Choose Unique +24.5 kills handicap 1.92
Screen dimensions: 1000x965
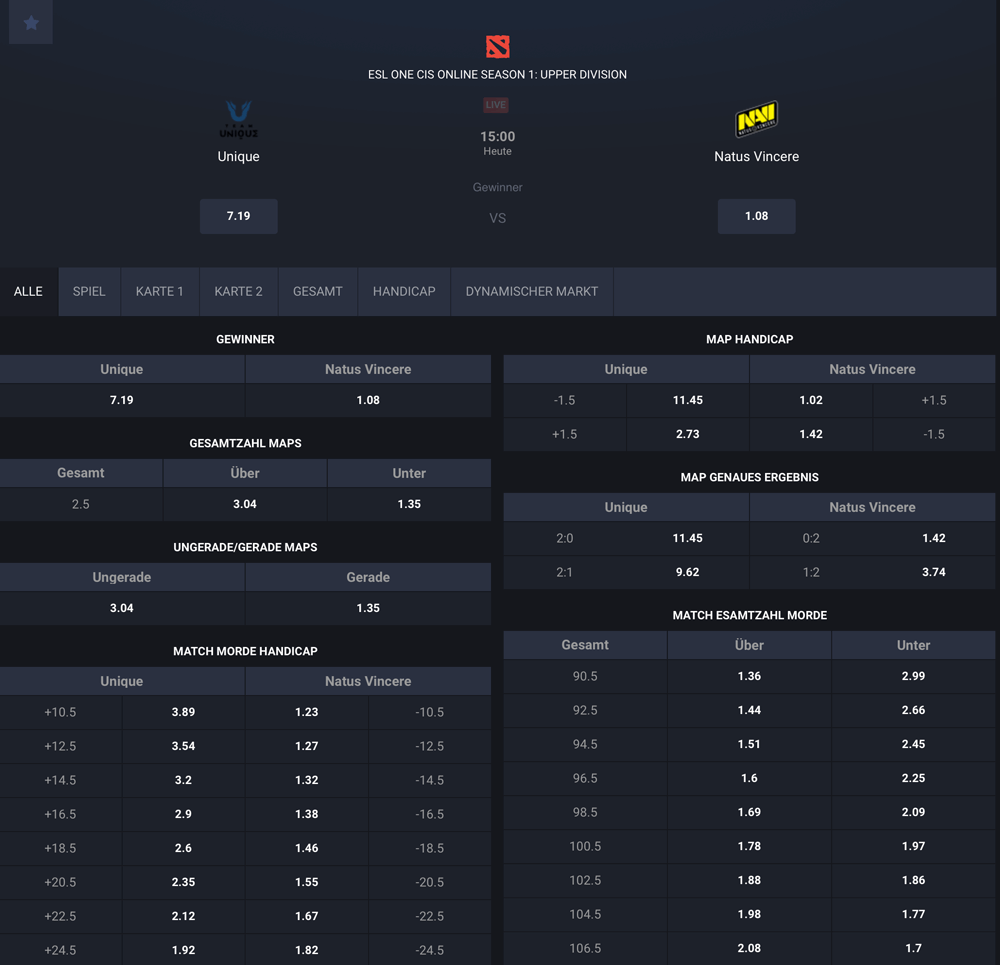(x=183, y=950)
